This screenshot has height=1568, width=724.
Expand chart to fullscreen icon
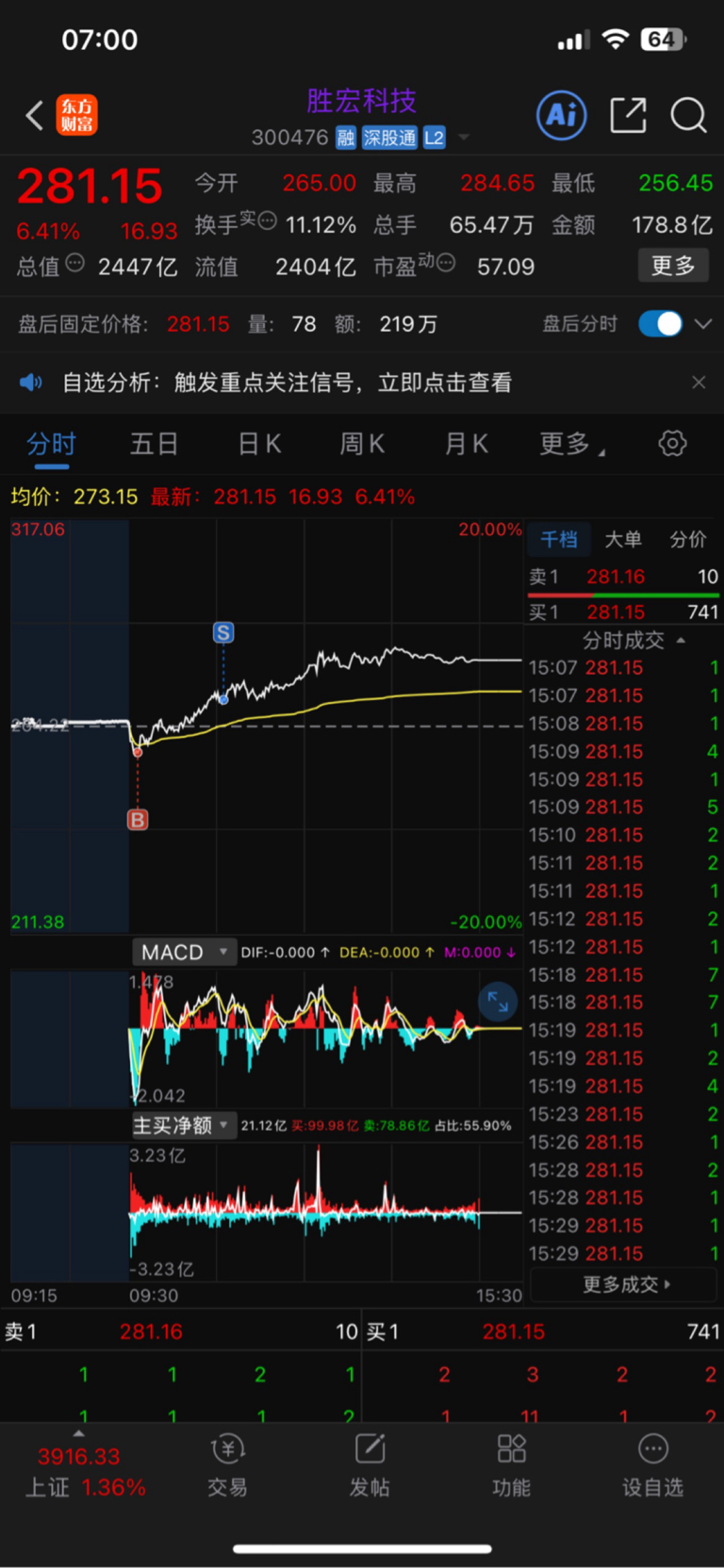click(x=498, y=1002)
